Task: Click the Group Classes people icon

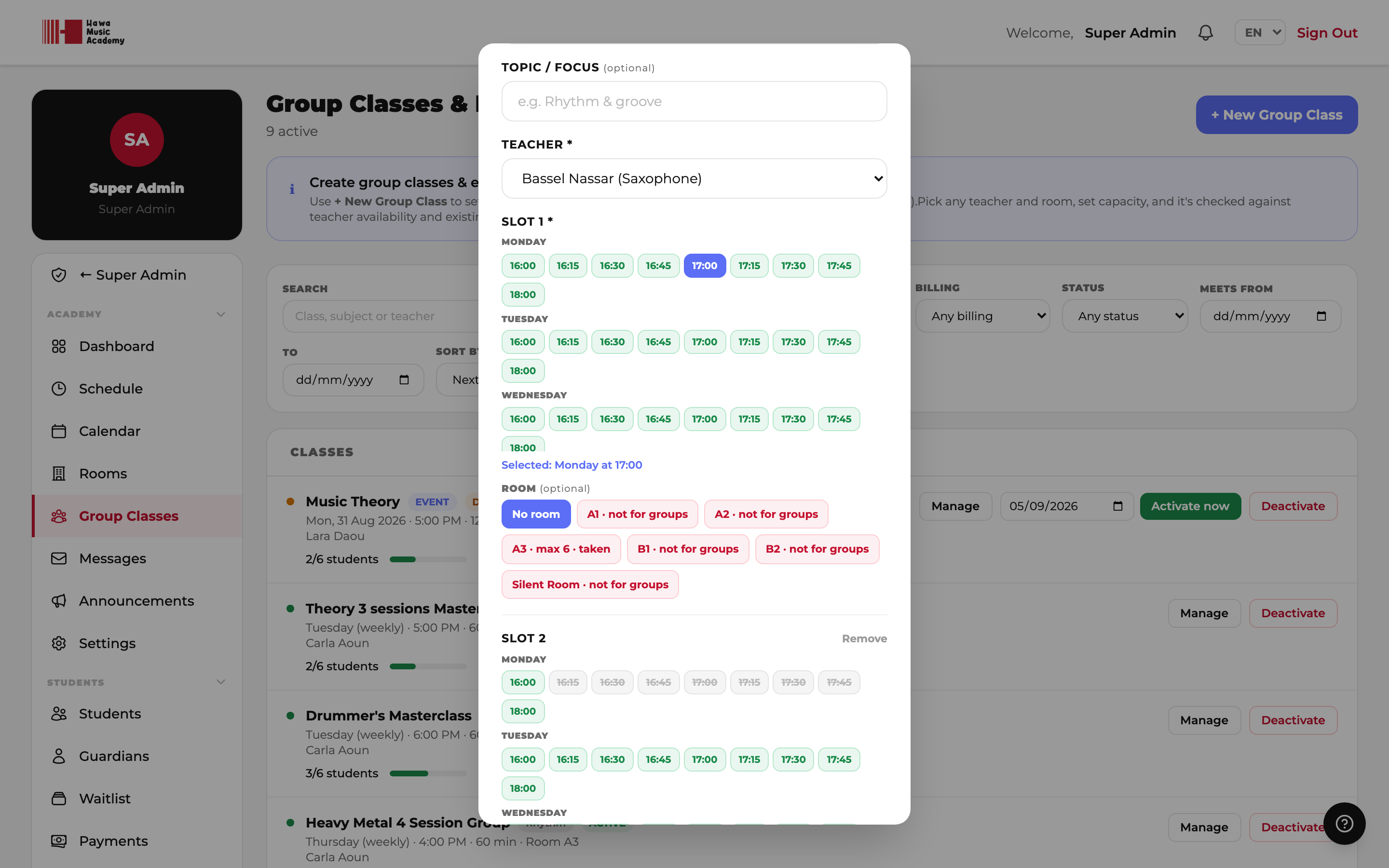Action: tap(58, 516)
